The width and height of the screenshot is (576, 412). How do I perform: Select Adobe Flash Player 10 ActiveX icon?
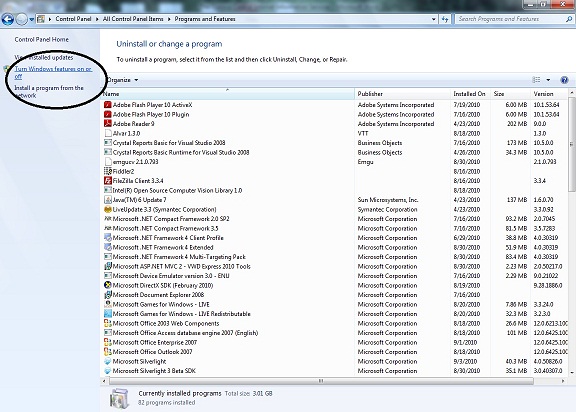tap(108, 105)
